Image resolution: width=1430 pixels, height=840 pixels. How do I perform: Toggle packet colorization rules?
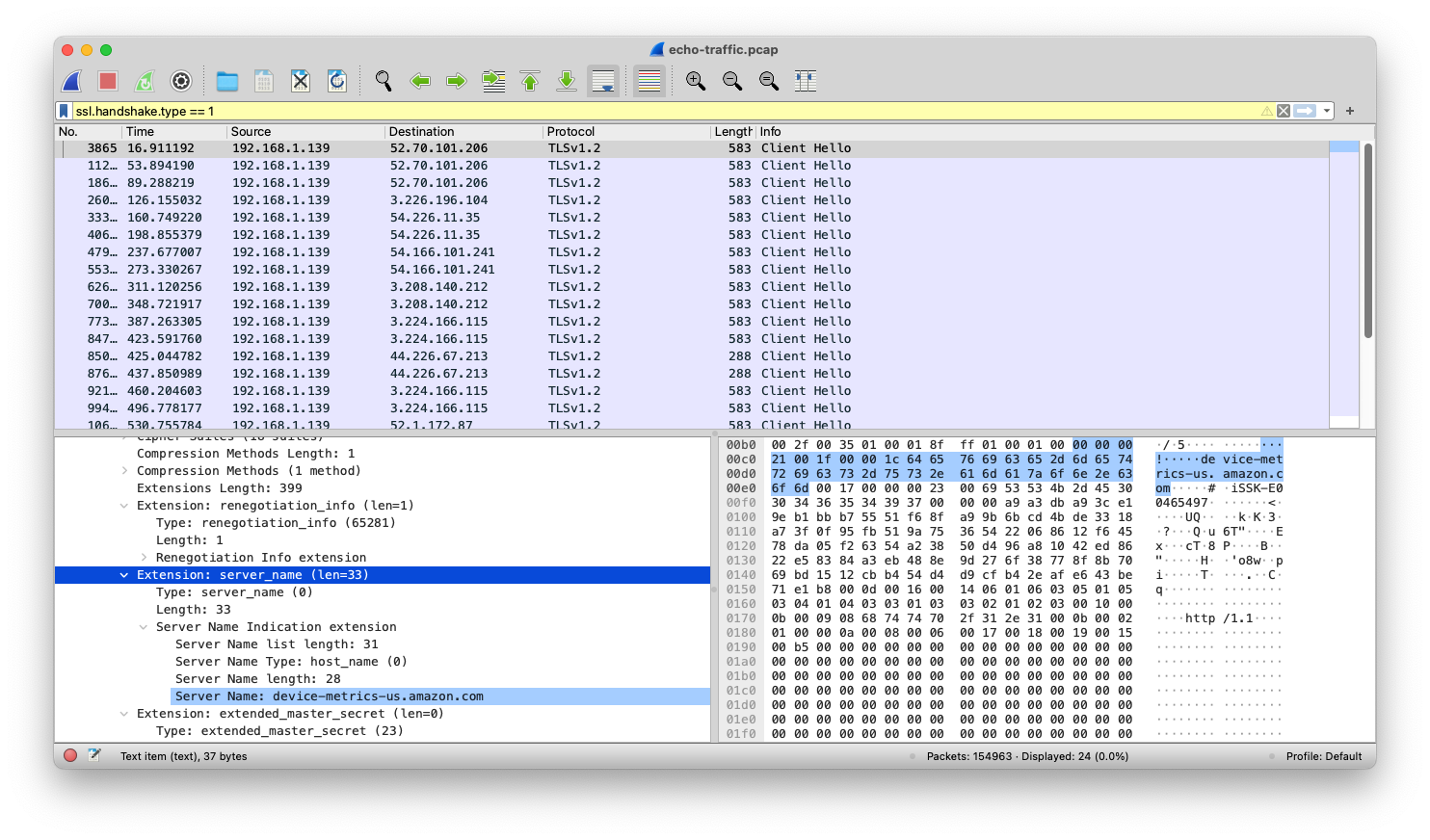point(649,82)
